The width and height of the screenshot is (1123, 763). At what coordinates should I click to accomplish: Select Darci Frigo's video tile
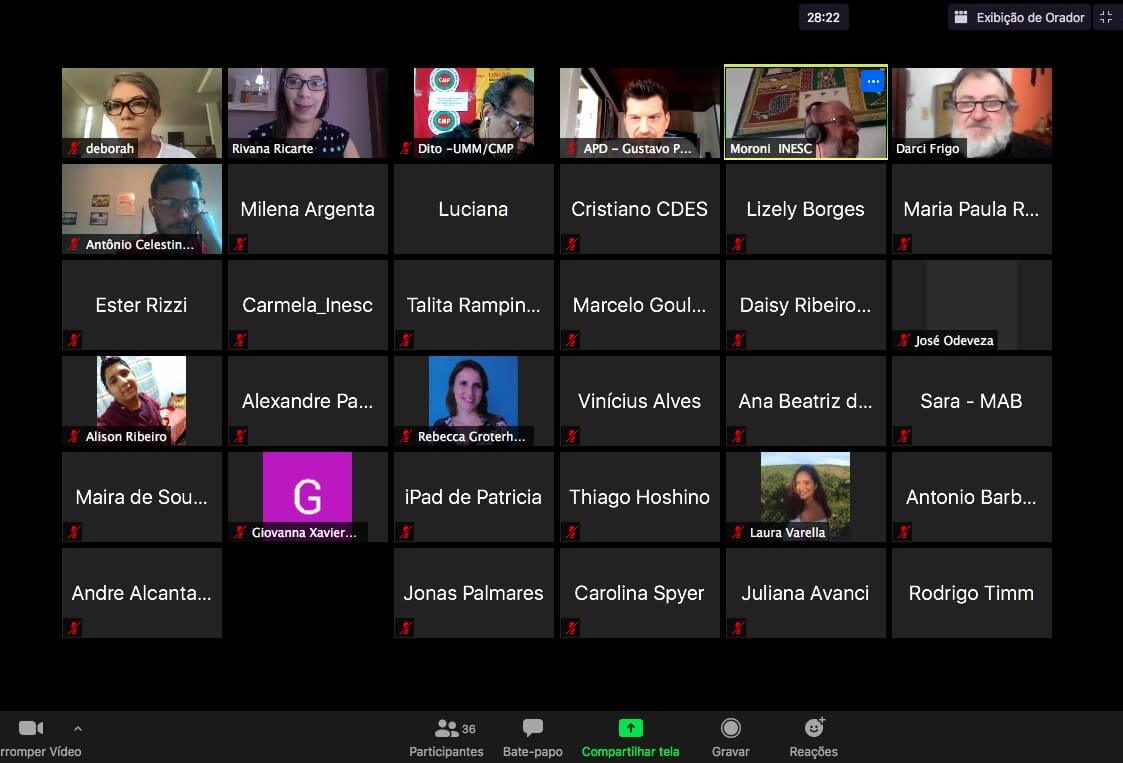click(x=971, y=112)
